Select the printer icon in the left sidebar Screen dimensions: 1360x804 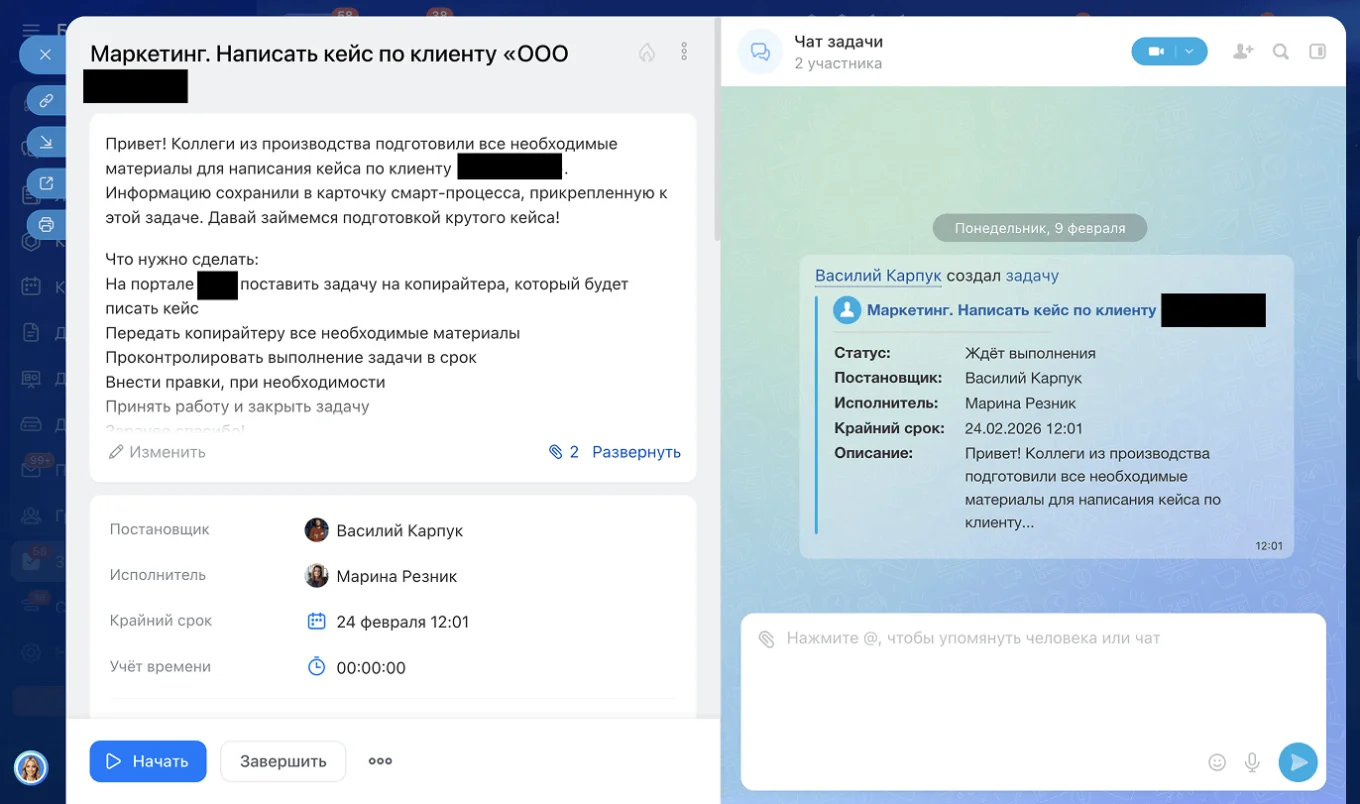pos(45,225)
